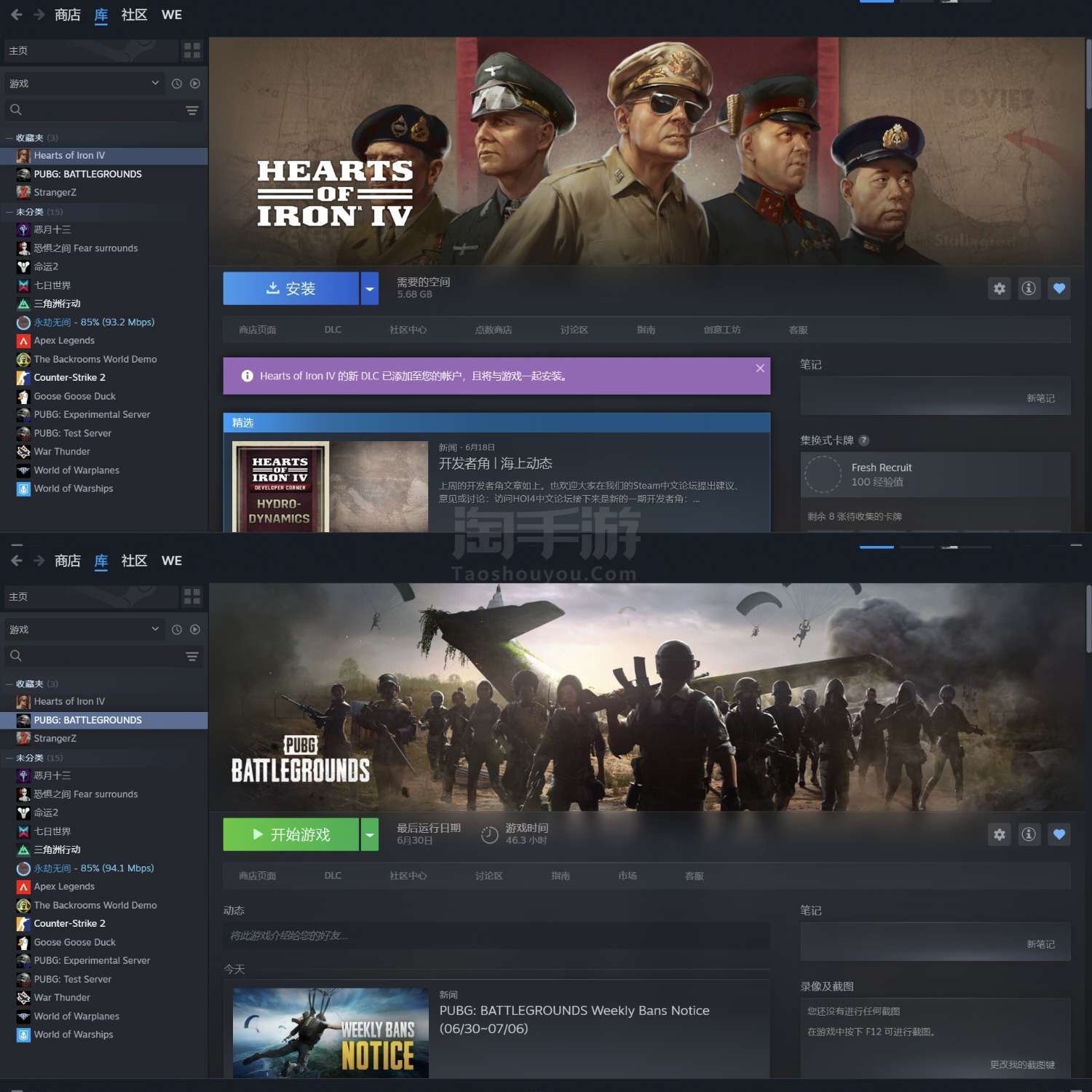The image size is (1092, 1092).
Task: Click back arrow in bottom Steam window
Action: (x=16, y=561)
